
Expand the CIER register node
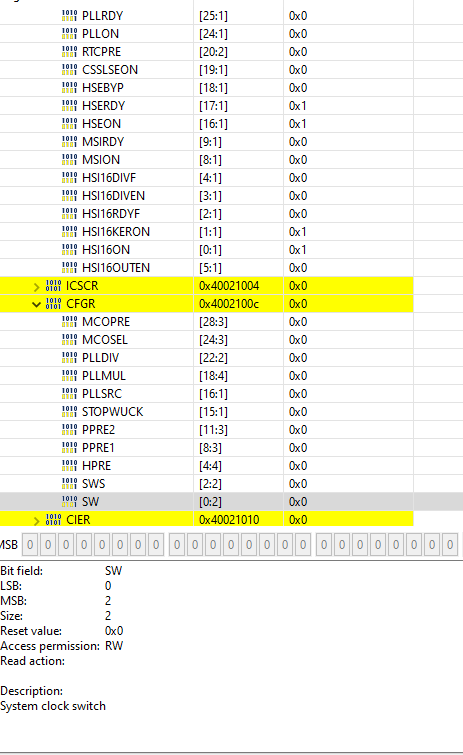coord(36,521)
